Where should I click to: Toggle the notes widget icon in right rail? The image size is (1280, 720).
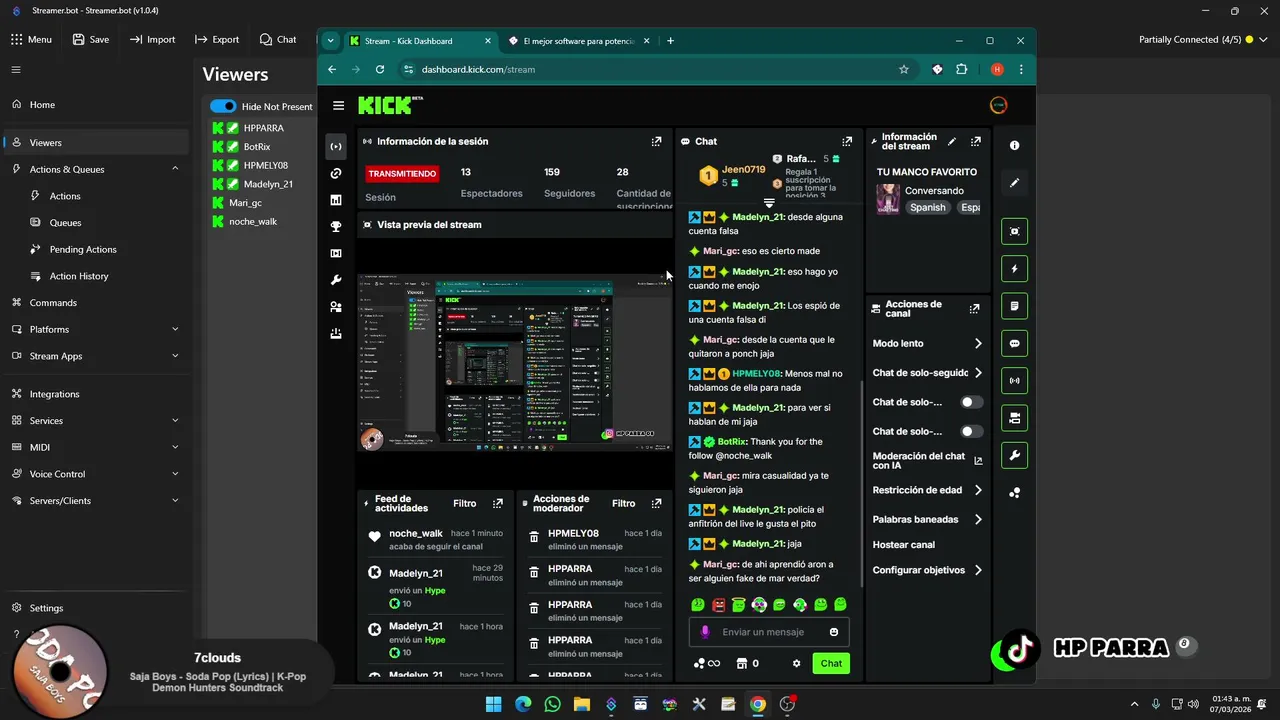click(x=1014, y=306)
